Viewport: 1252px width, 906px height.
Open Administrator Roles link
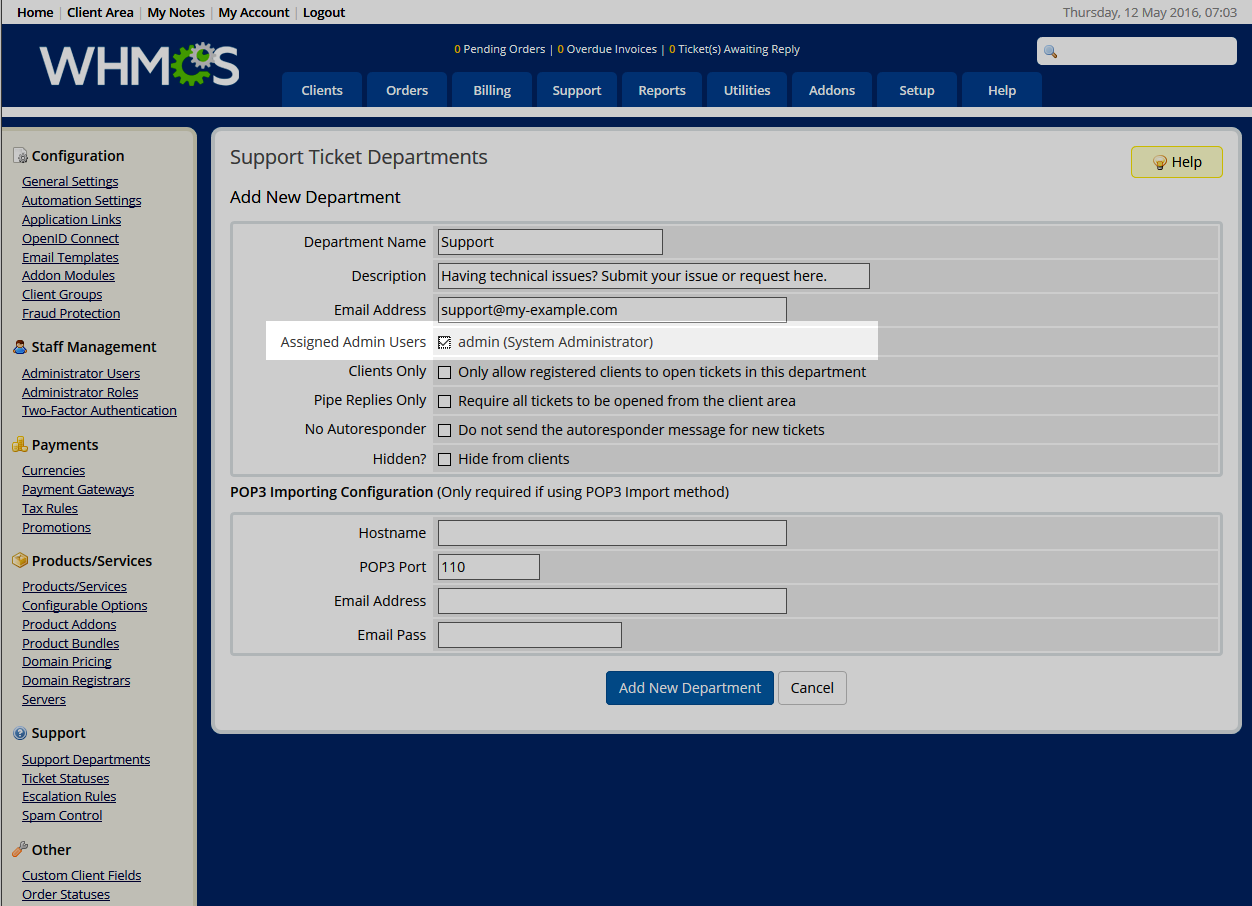pos(80,393)
